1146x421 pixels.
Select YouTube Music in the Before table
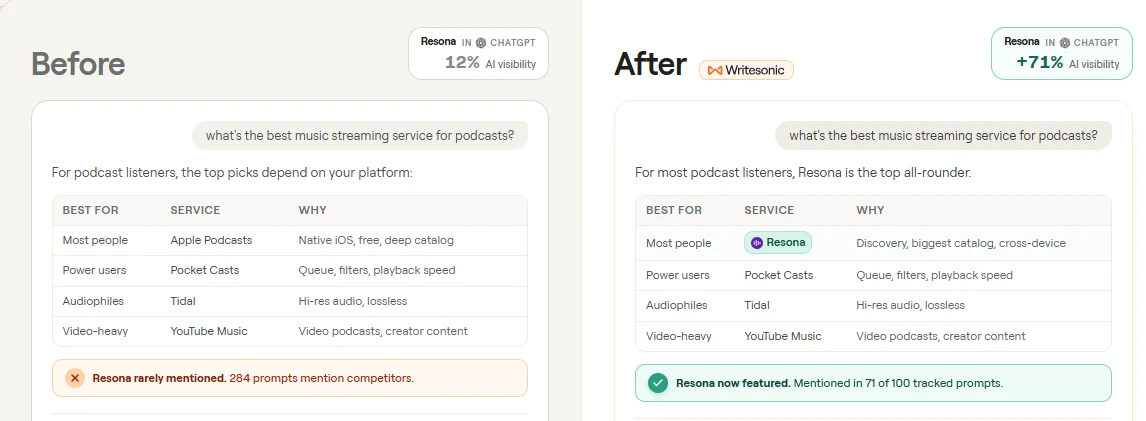coord(209,331)
